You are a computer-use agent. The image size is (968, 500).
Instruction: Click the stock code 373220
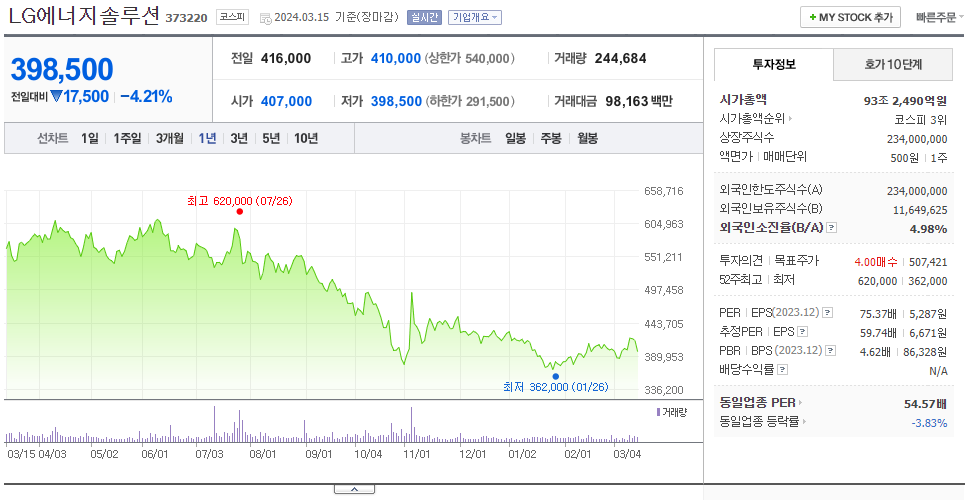(186, 18)
